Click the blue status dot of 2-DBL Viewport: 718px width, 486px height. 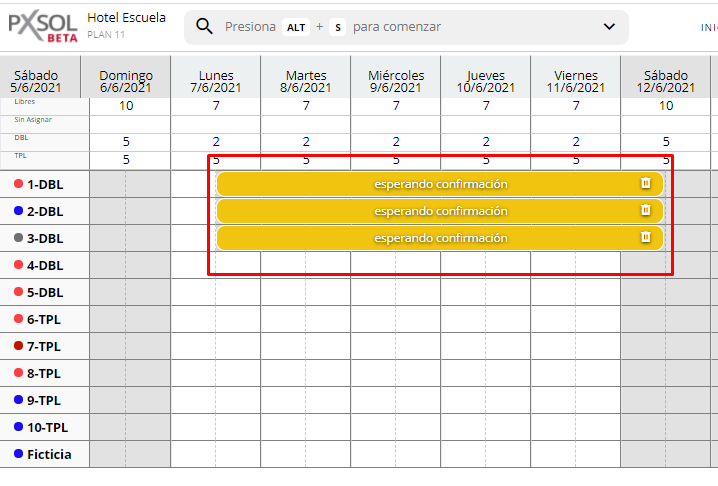19,211
